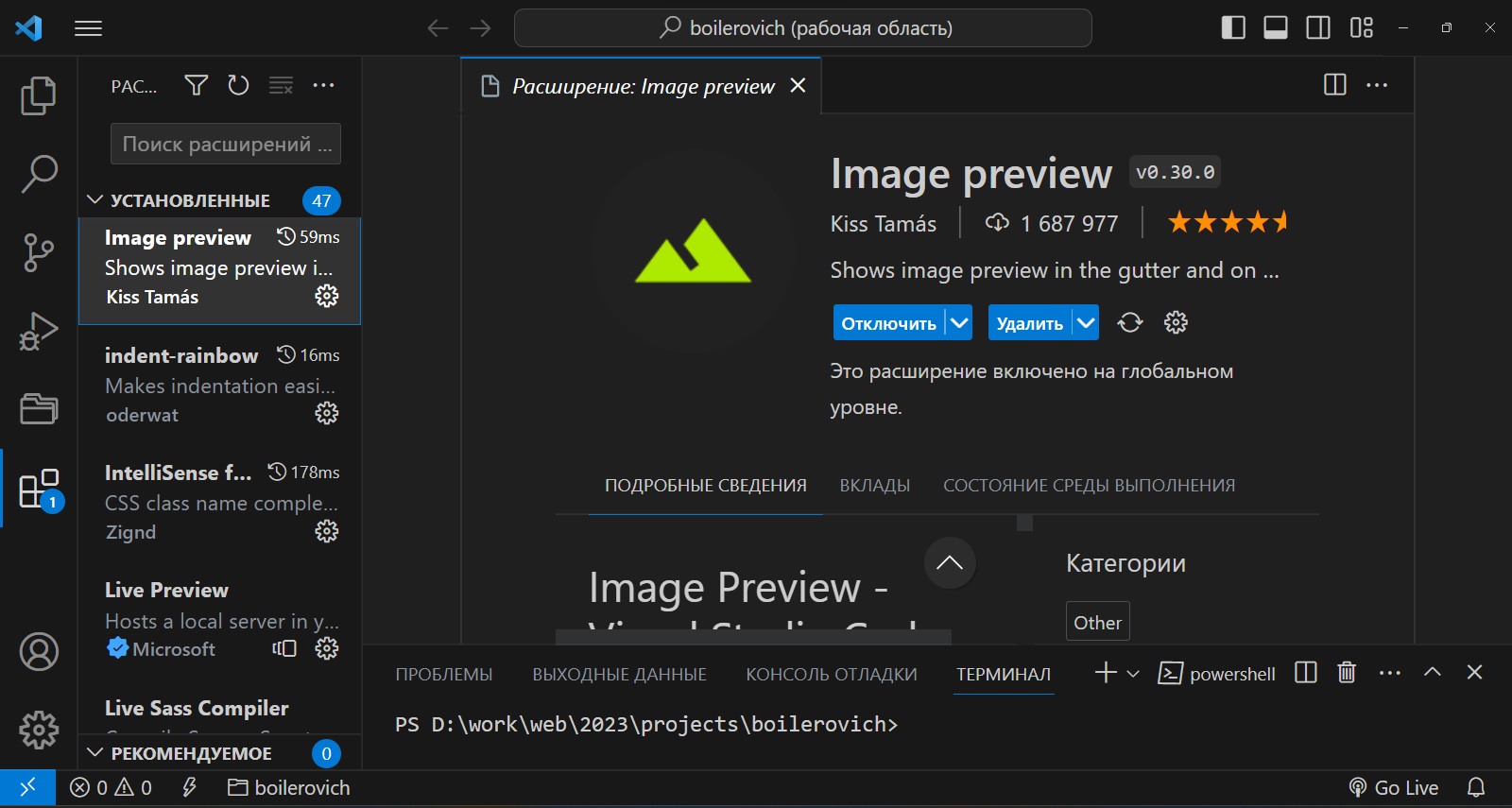Maximize the terminal panel size
Screen dimensions: 1512x808
point(1433,672)
